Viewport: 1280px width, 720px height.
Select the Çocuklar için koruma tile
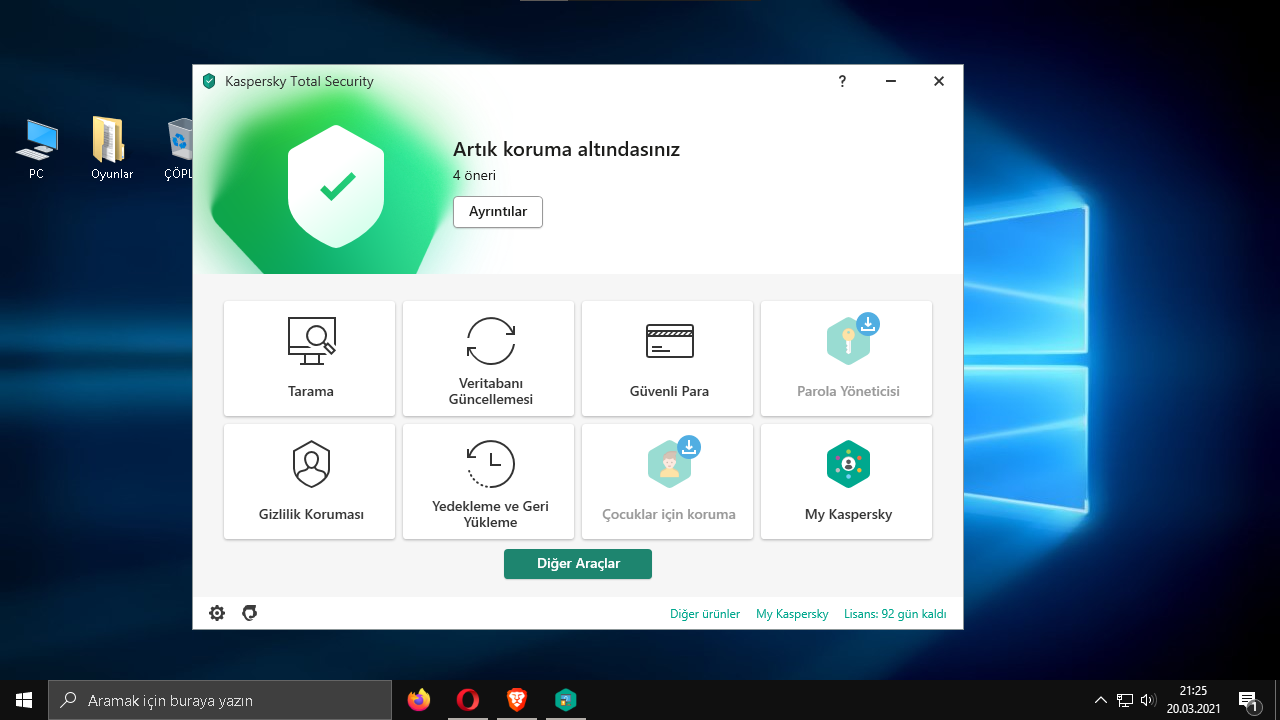[667, 481]
